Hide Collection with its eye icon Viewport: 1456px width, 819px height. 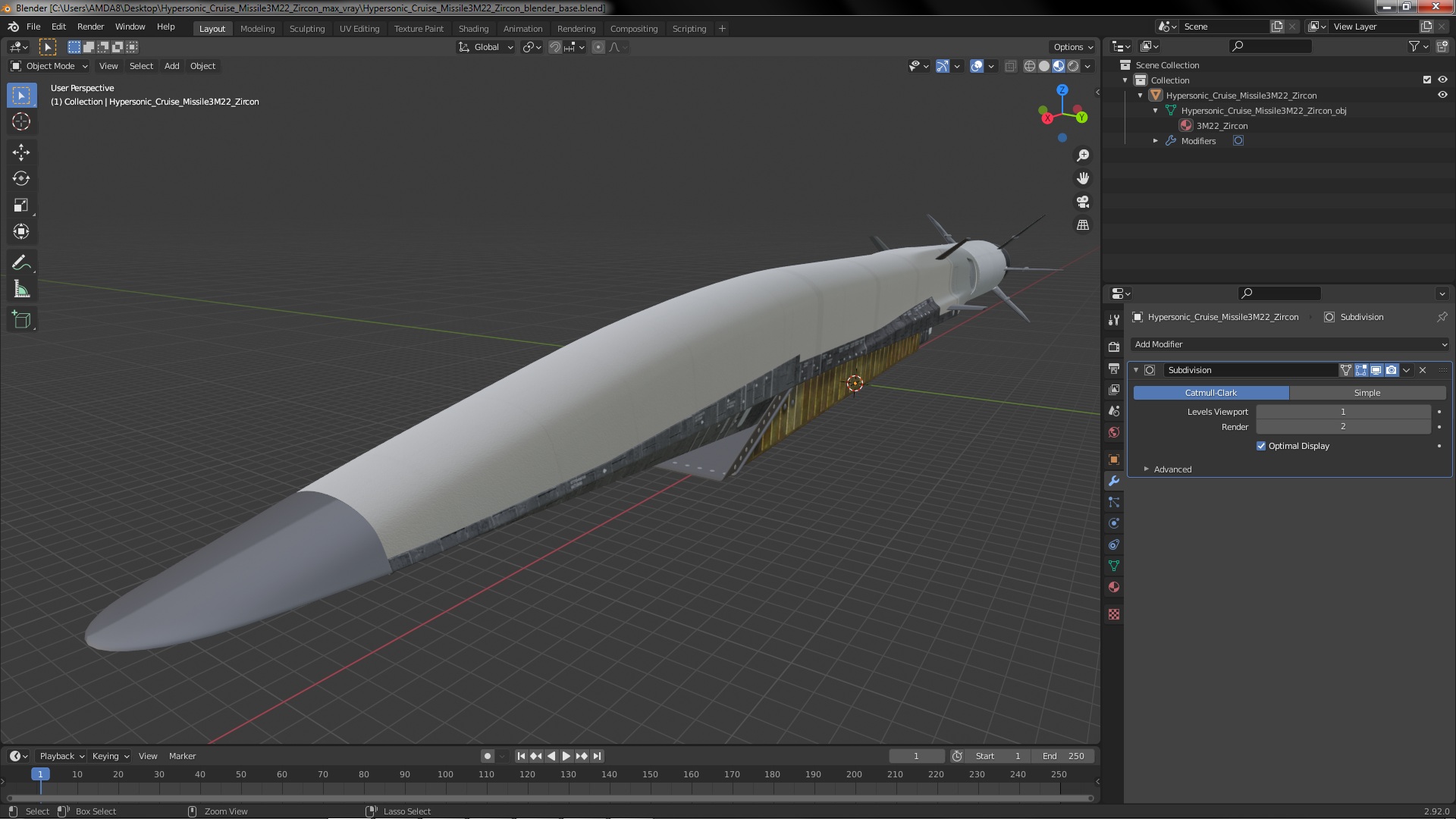pos(1442,80)
